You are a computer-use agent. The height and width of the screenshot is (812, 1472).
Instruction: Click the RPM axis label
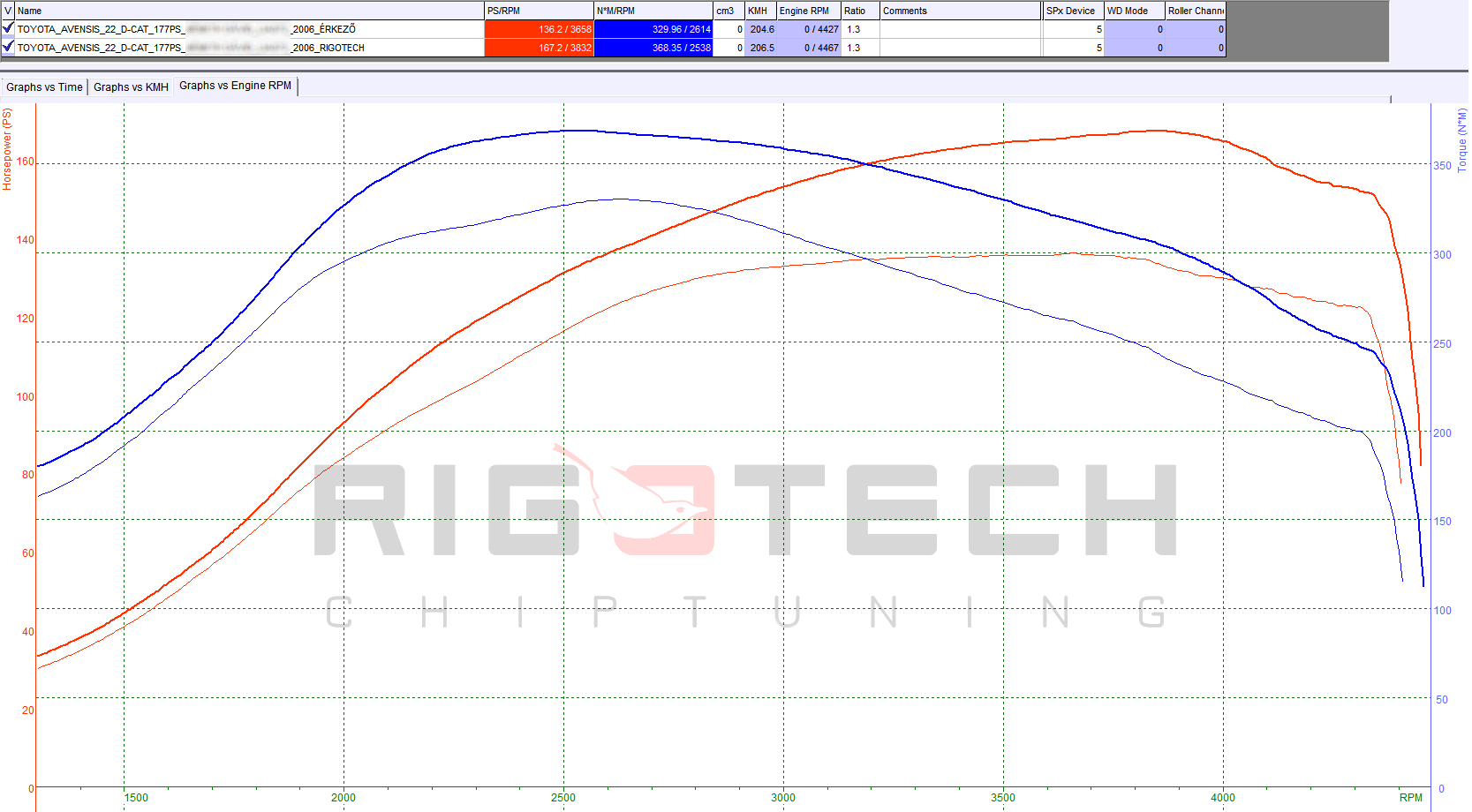(x=1411, y=798)
